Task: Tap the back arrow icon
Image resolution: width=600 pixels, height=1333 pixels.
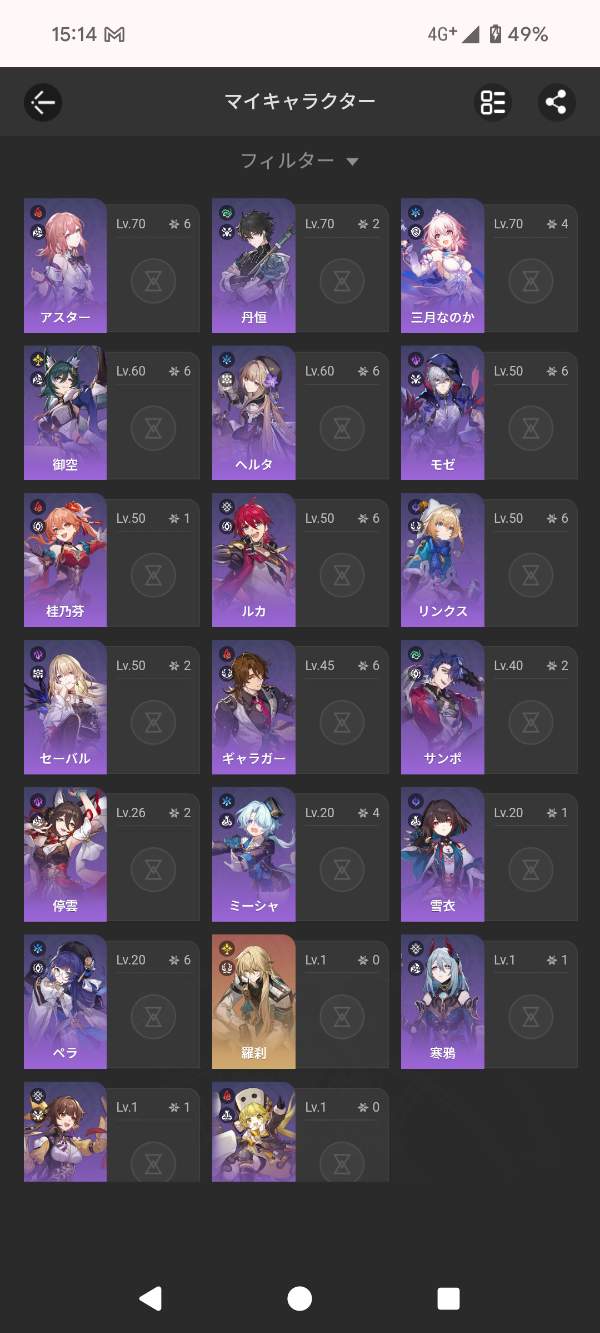Action: coord(43,102)
